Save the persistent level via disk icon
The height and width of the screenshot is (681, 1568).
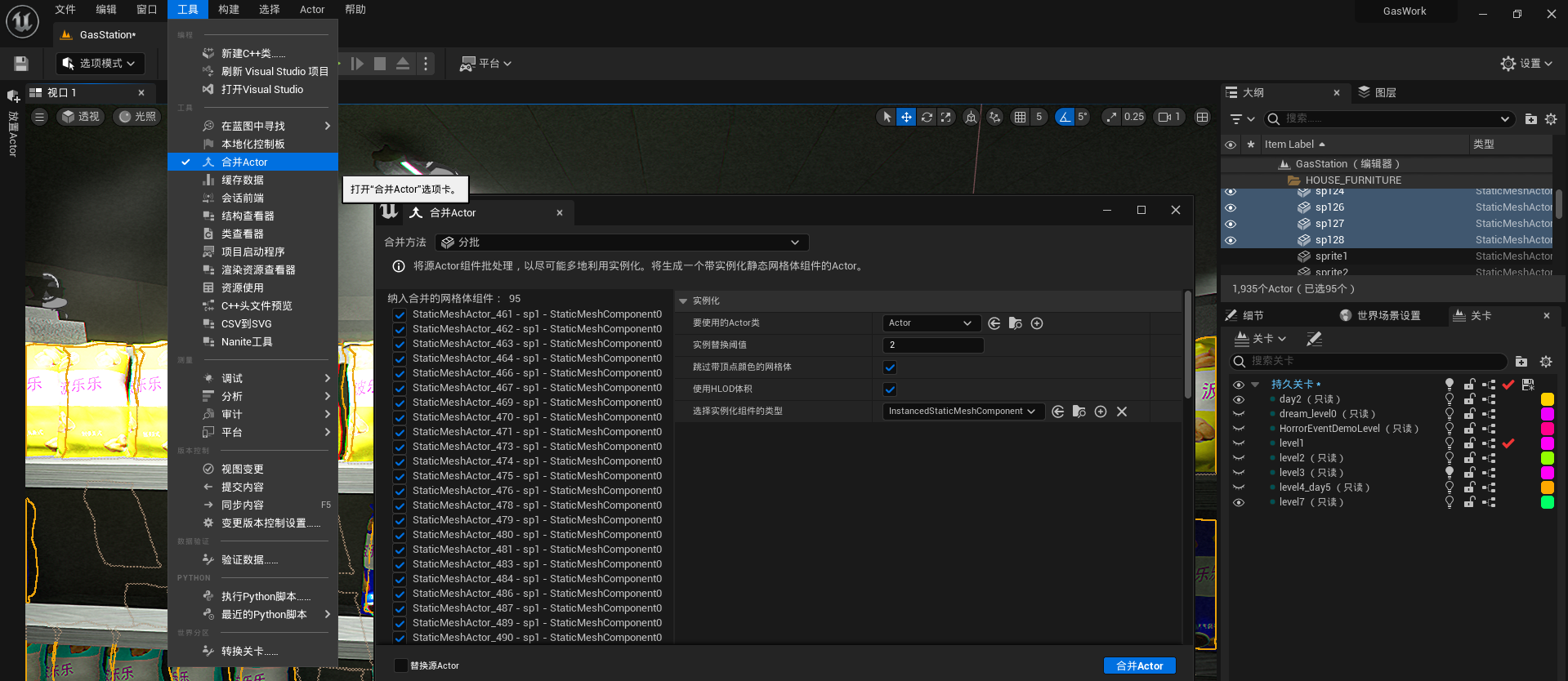click(x=1528, y=385)
